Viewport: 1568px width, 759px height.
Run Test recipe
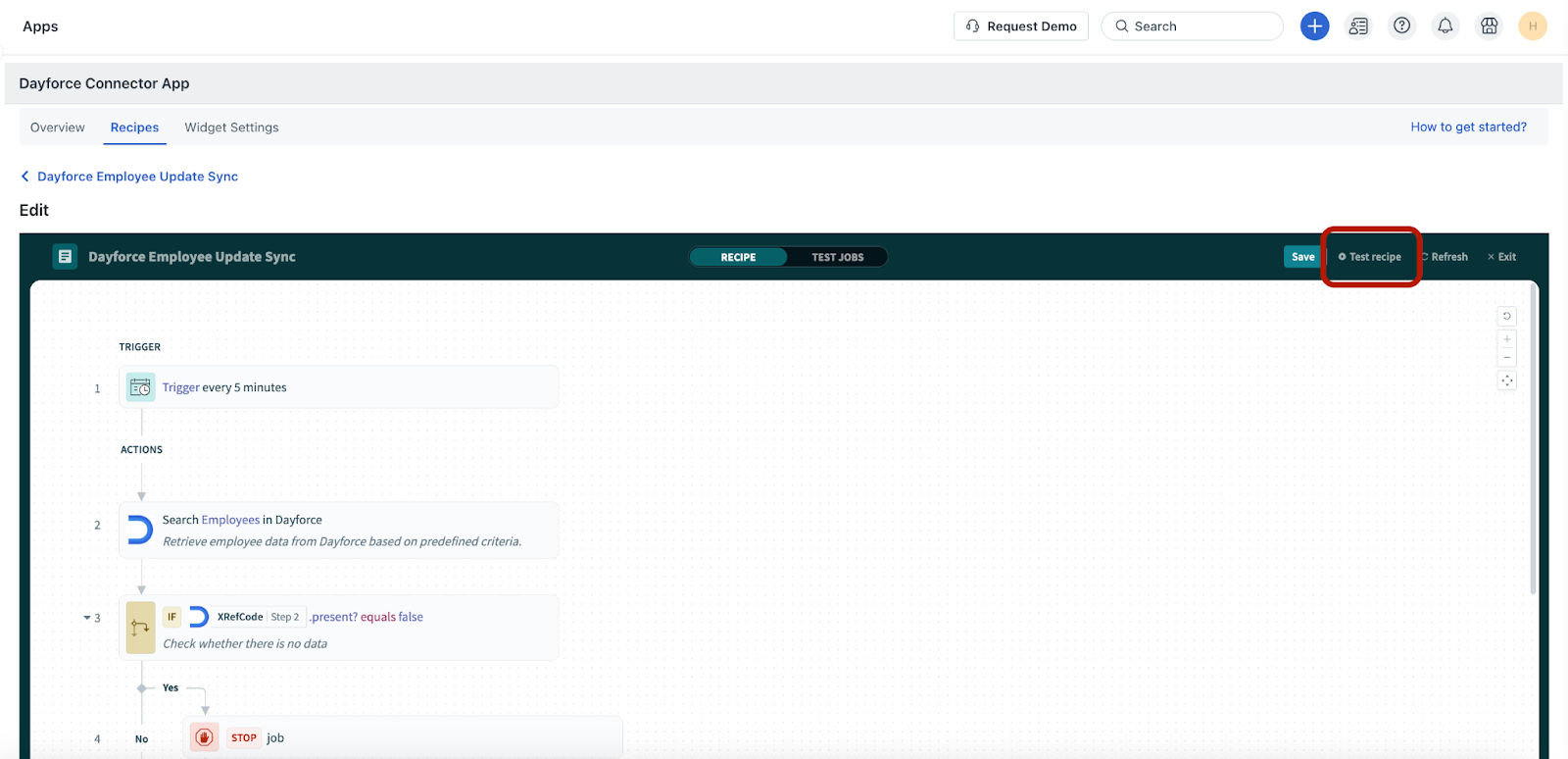point(1370,257)
